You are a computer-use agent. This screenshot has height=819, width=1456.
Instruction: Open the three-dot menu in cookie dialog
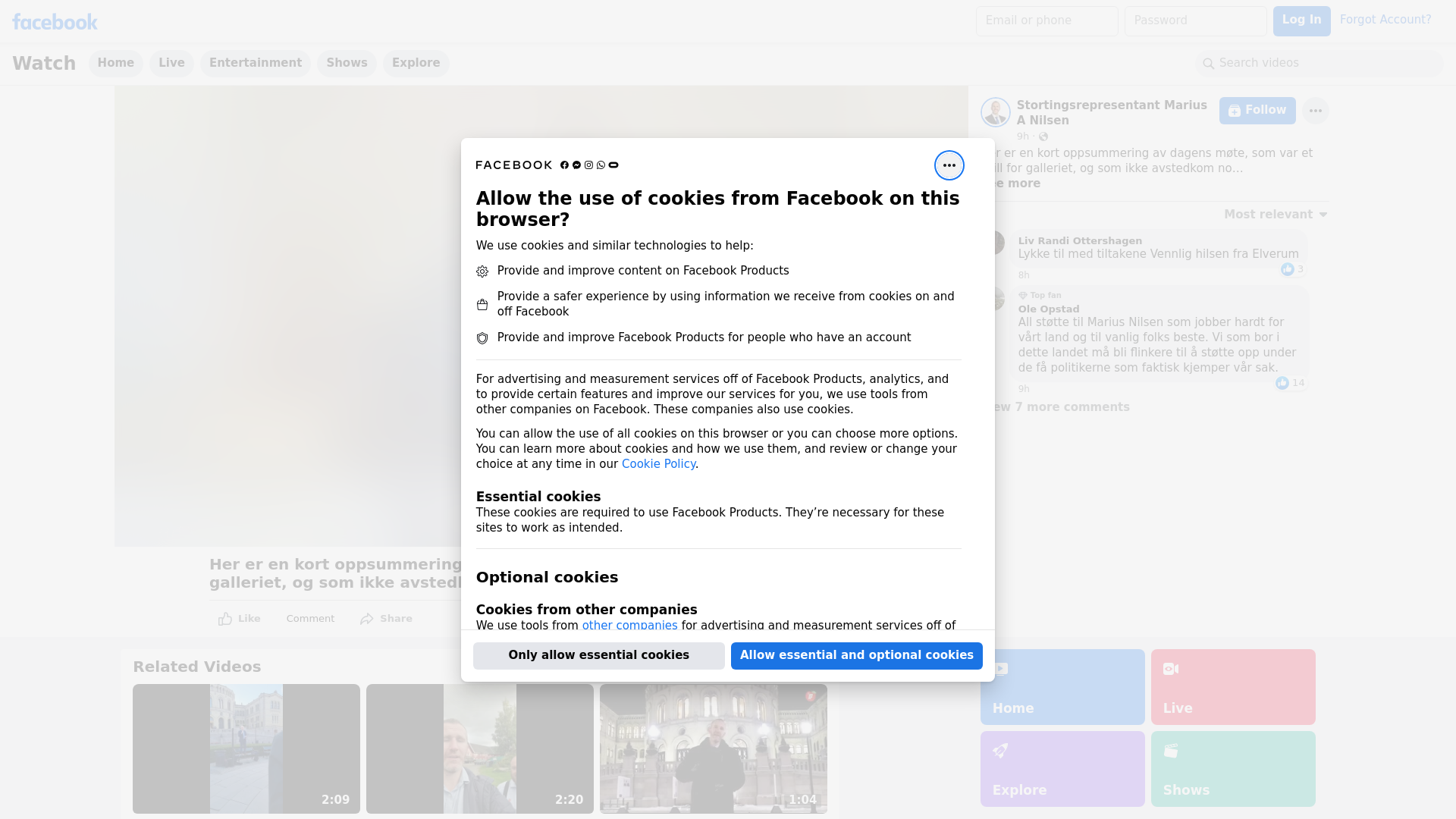[x=949, y=165]
